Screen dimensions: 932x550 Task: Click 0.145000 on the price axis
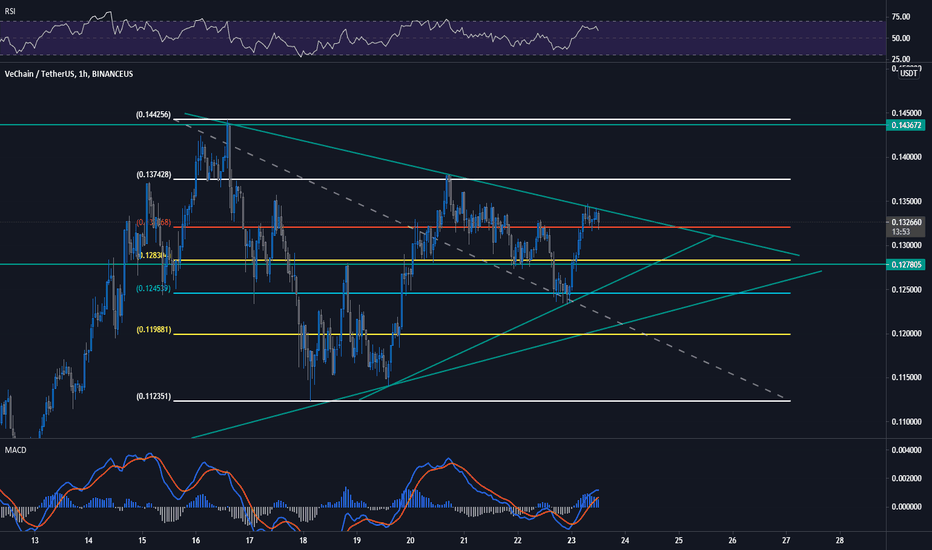(906, 113)
